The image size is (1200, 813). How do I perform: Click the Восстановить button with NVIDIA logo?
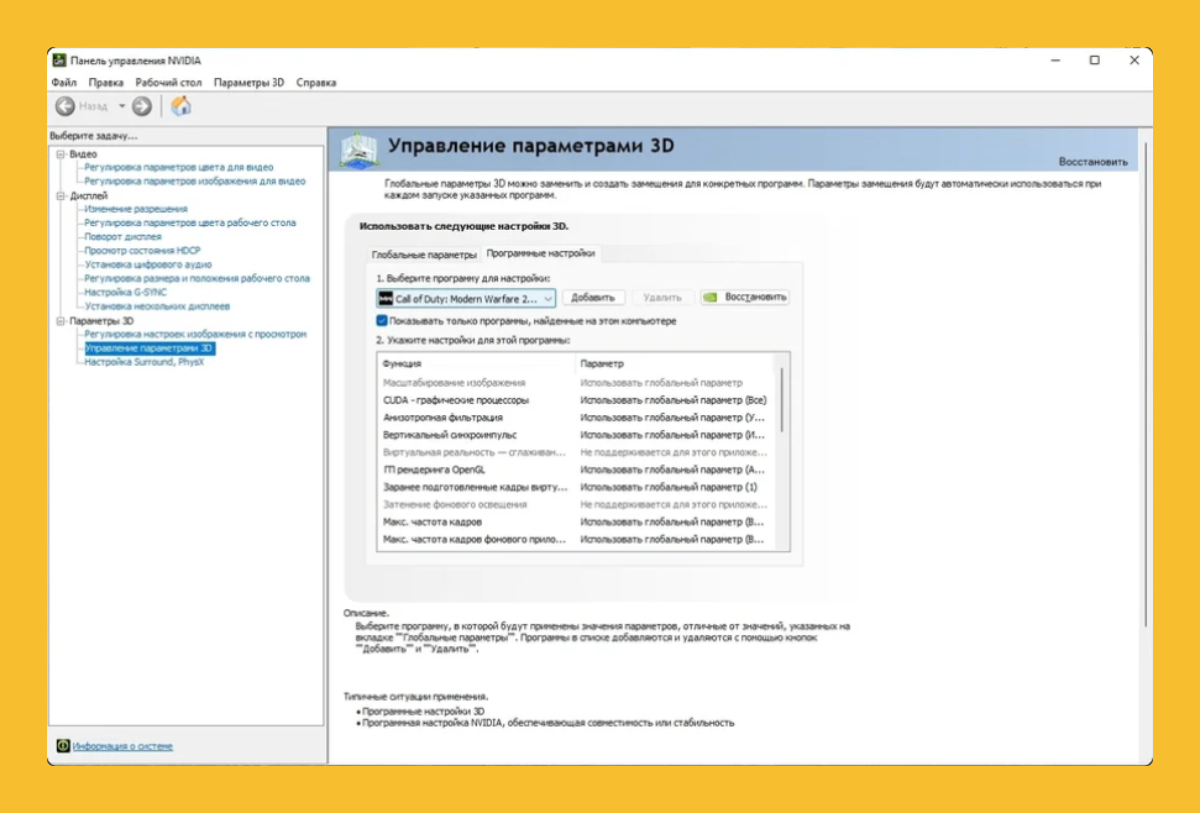[745, 297]
